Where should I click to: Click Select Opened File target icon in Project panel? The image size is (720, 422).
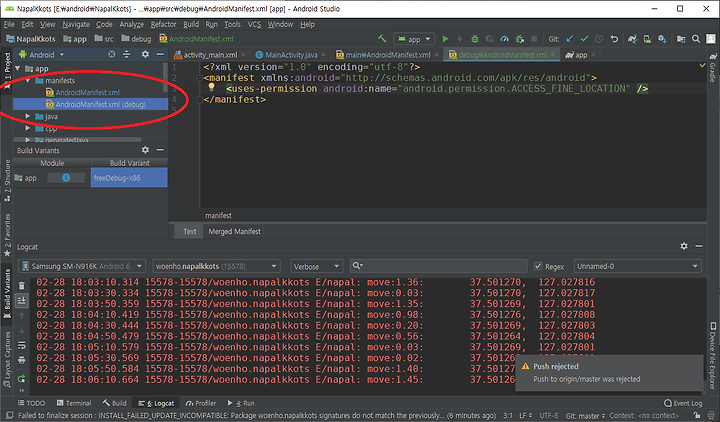coord(112,54)
